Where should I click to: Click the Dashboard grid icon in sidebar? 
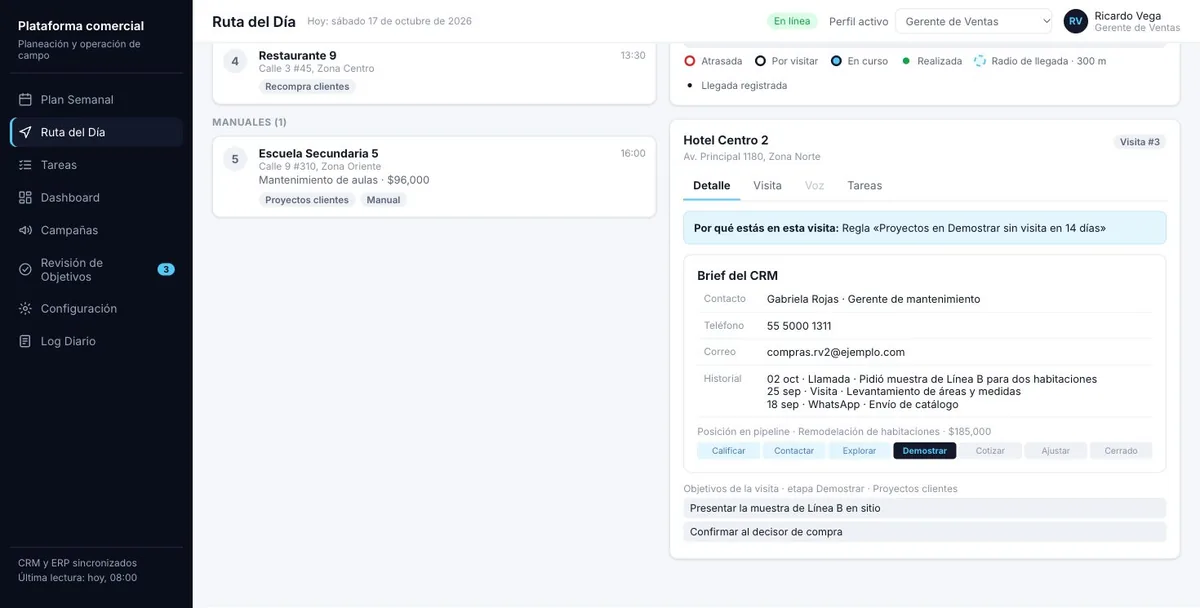click(25, 198)
